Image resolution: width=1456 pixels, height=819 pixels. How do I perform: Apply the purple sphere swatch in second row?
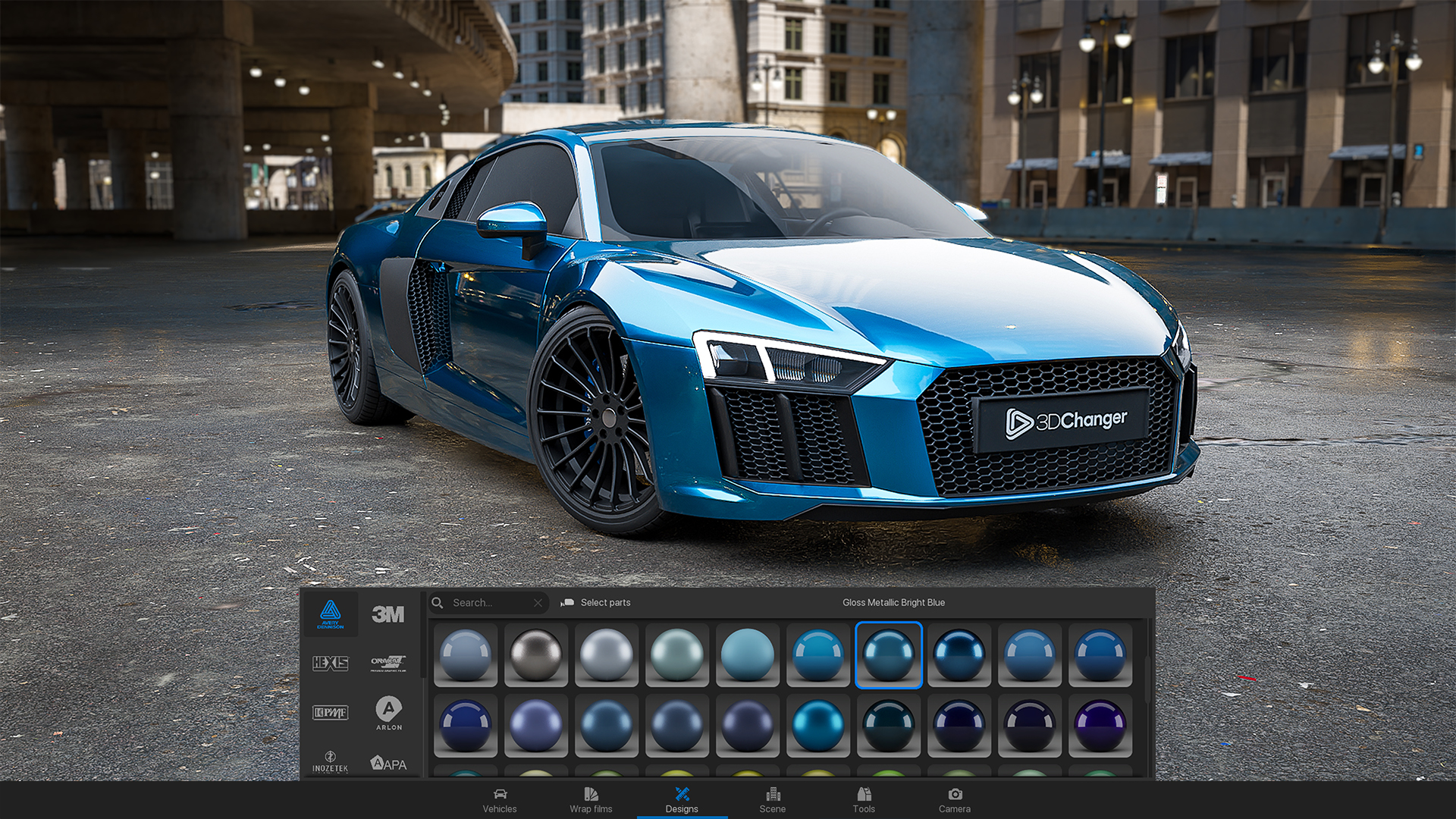click(x=1100, y=726)
